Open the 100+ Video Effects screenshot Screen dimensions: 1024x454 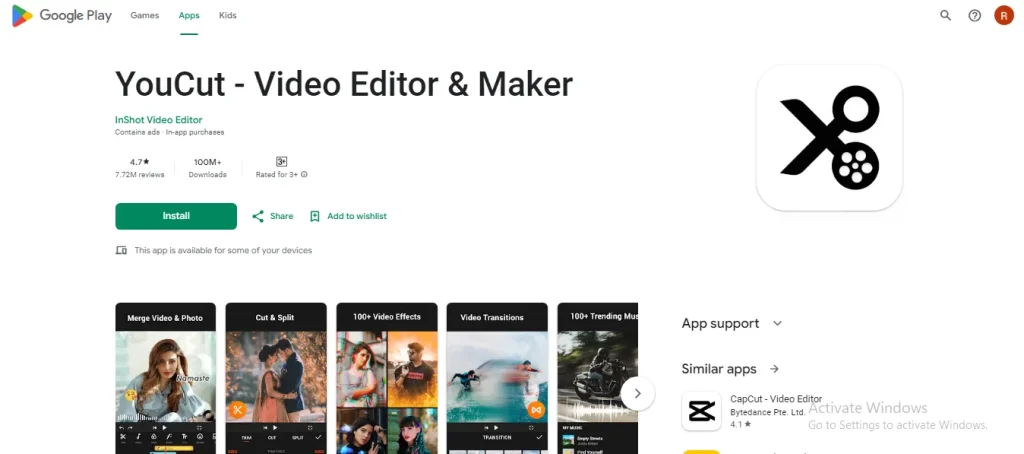387,378
